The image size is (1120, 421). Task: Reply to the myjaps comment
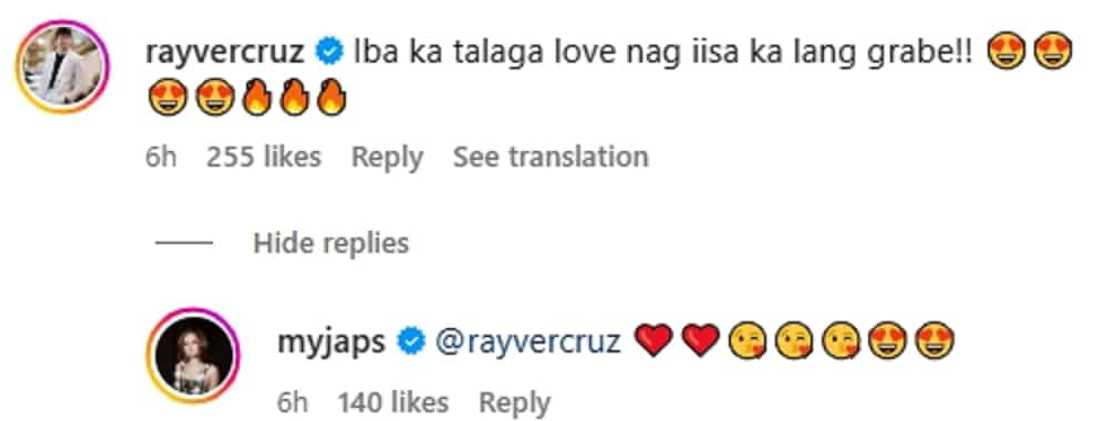[514, 403]
